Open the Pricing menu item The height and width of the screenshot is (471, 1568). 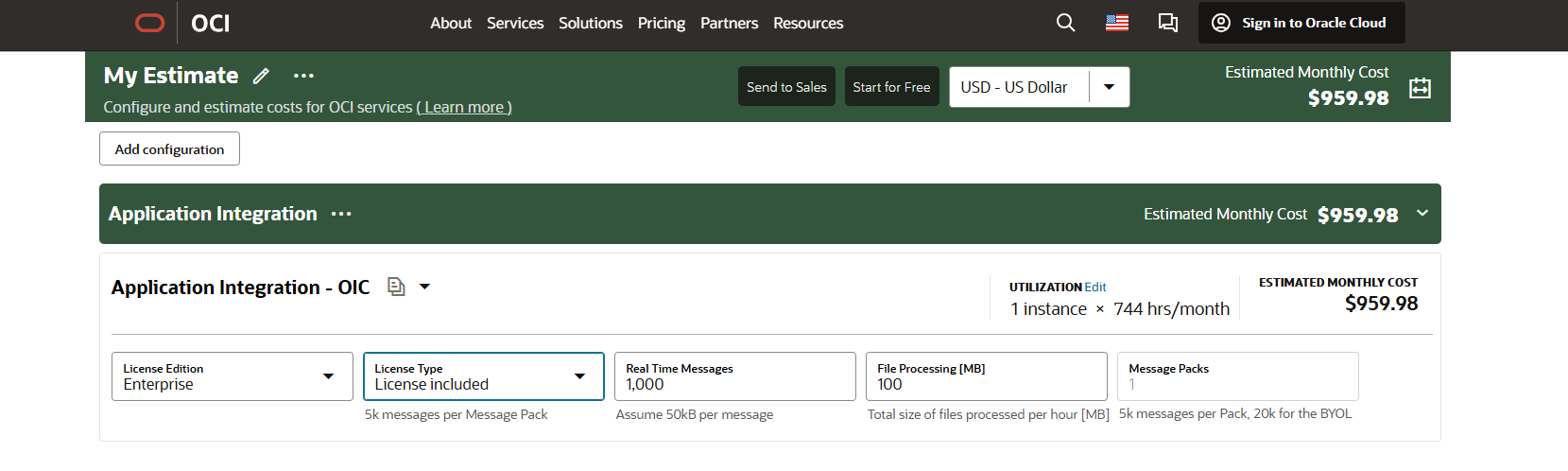661,23
